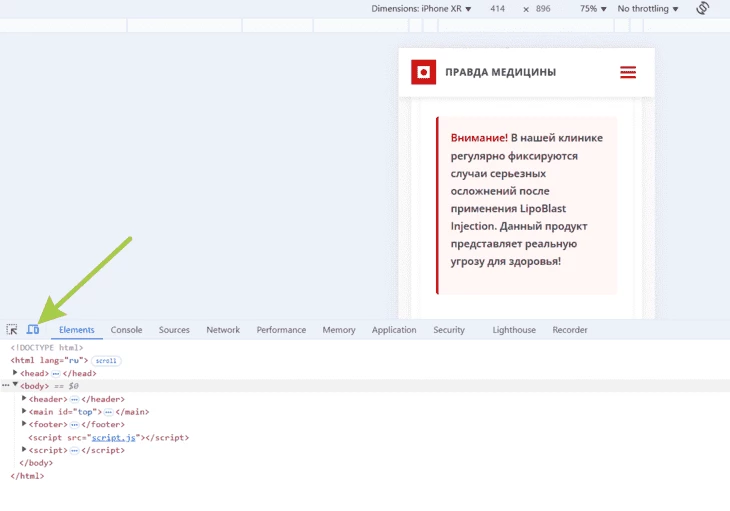
Task: Switch to the Application tab
Action: click(394, 329)
